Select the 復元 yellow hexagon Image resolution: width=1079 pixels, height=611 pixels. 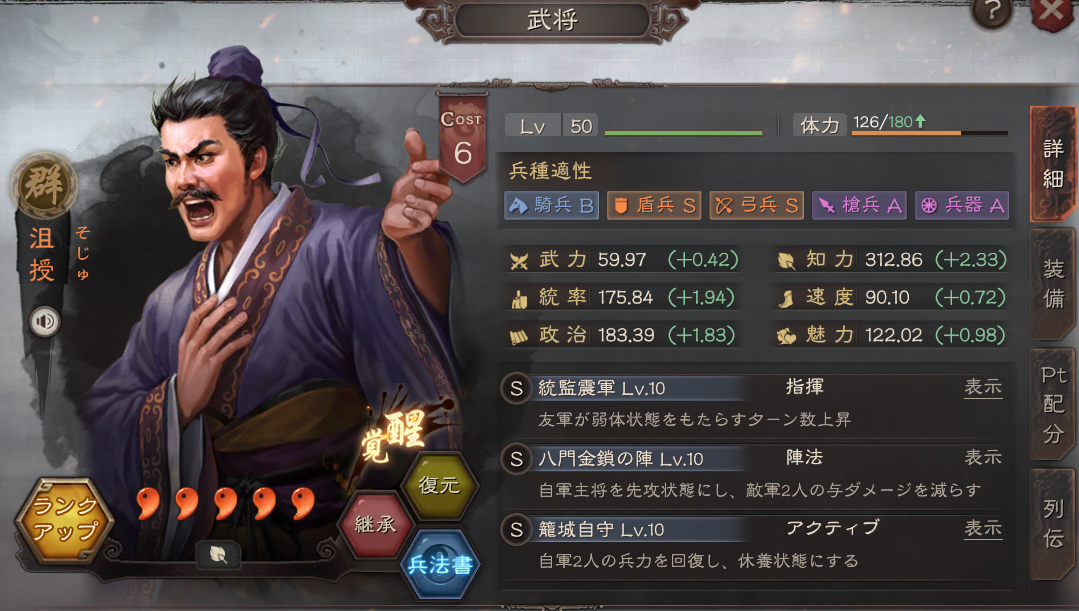(x=439, y=485)
